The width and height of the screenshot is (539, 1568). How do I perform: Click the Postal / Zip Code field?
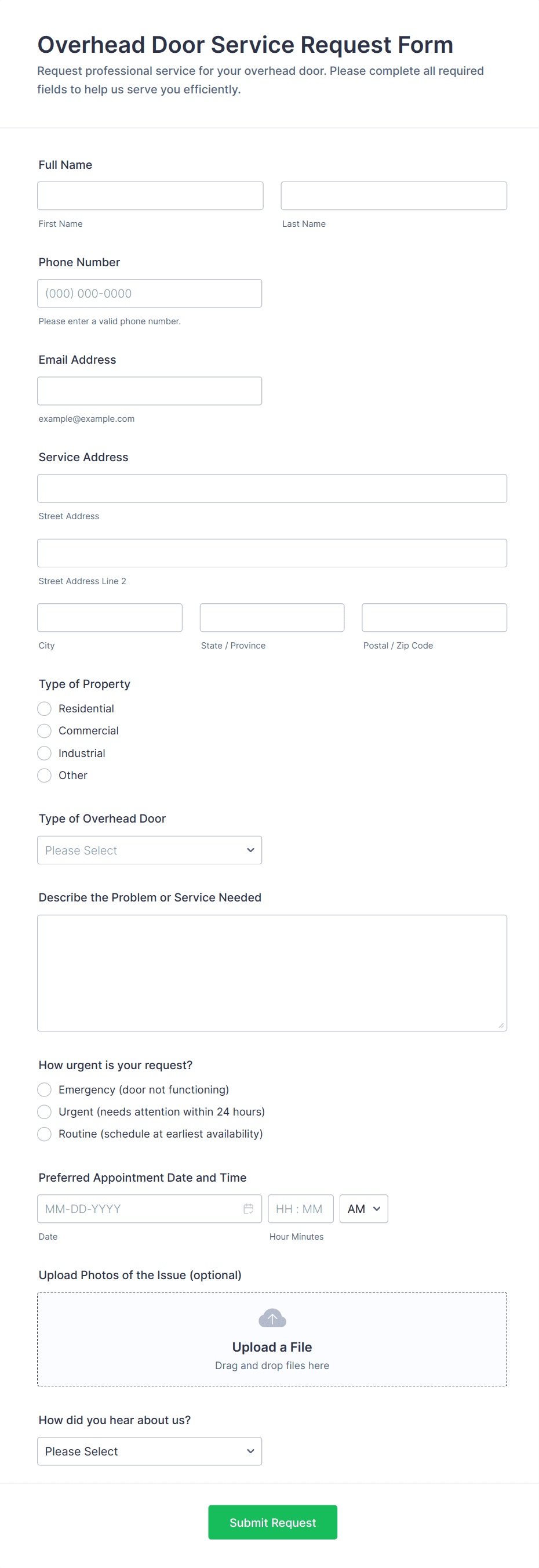click(434, 617)
